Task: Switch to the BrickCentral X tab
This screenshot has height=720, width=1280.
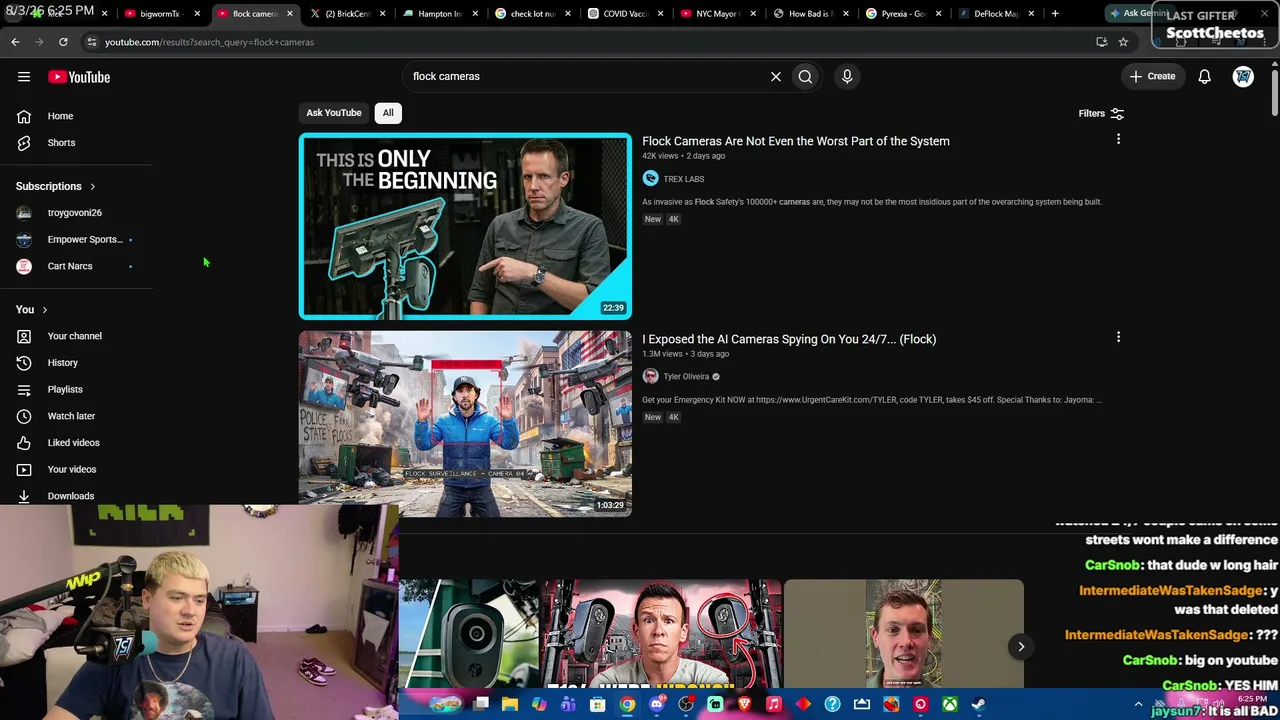Action: [x=347, y=14]
